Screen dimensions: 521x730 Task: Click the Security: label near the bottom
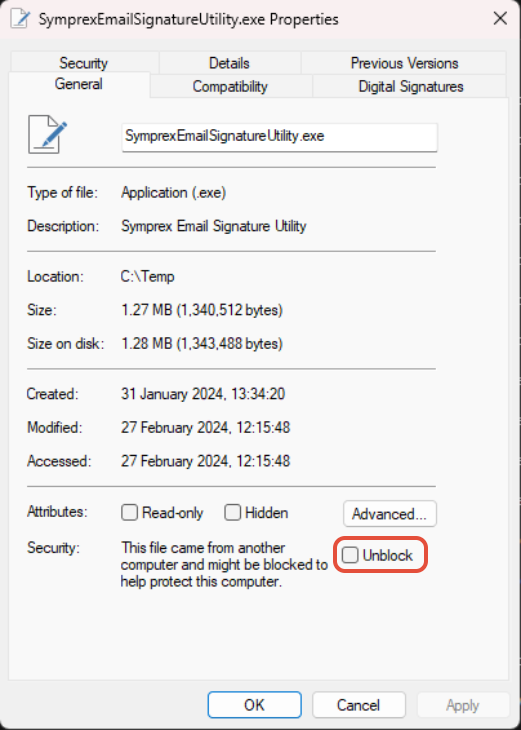click(54, 548)
